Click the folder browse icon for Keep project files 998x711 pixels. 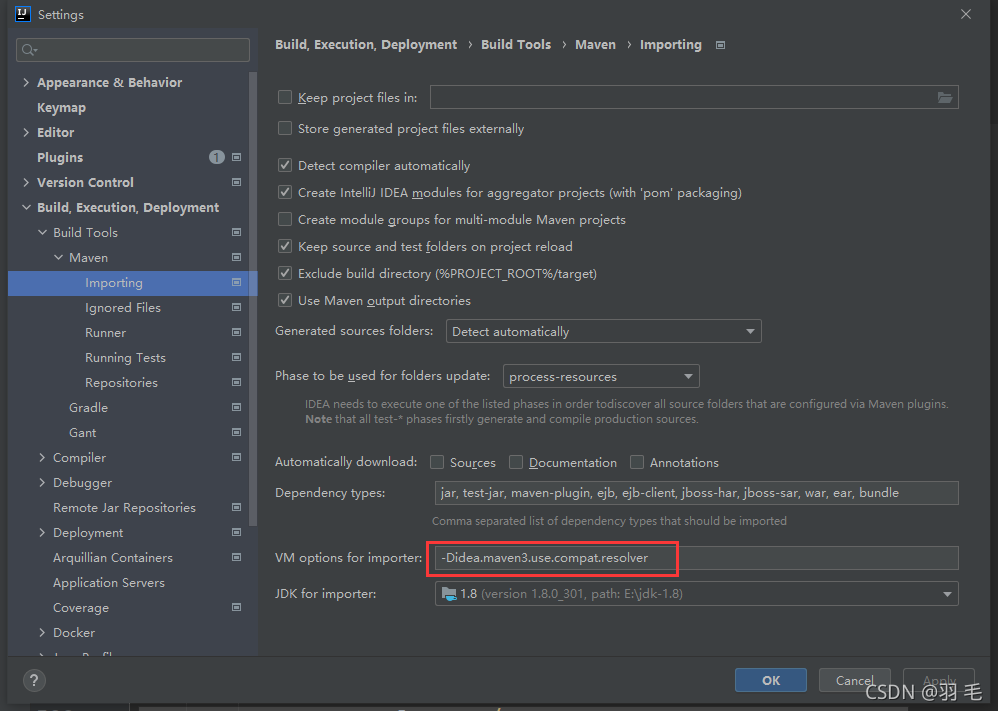pyautogui.click(x=945, y=97)
